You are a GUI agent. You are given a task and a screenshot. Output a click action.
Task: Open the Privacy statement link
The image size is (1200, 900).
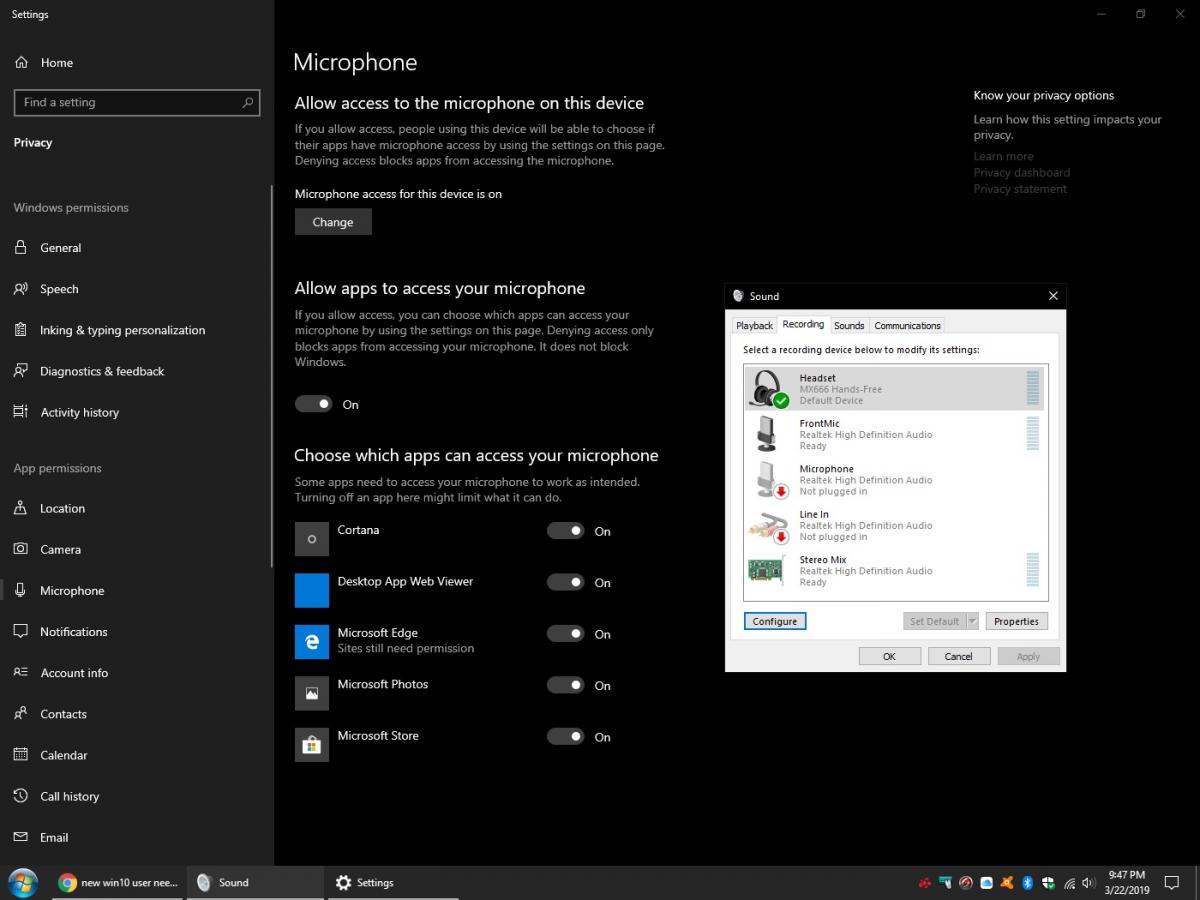pos(1020,189)
